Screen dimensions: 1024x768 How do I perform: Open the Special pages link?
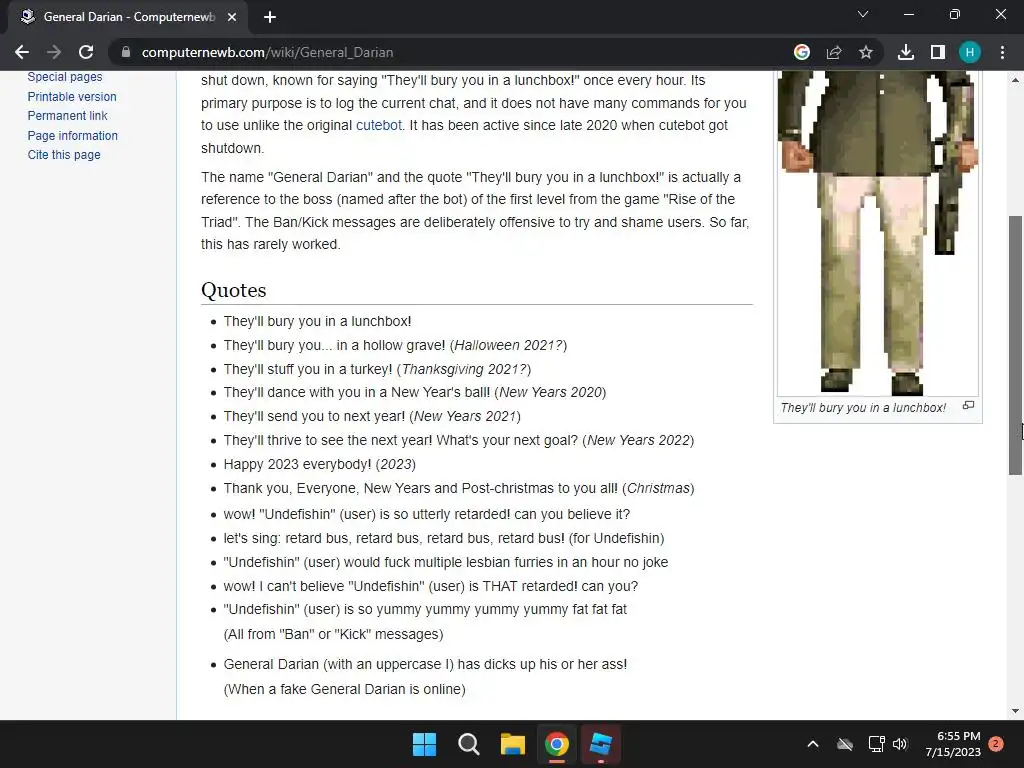click(65, 76)
